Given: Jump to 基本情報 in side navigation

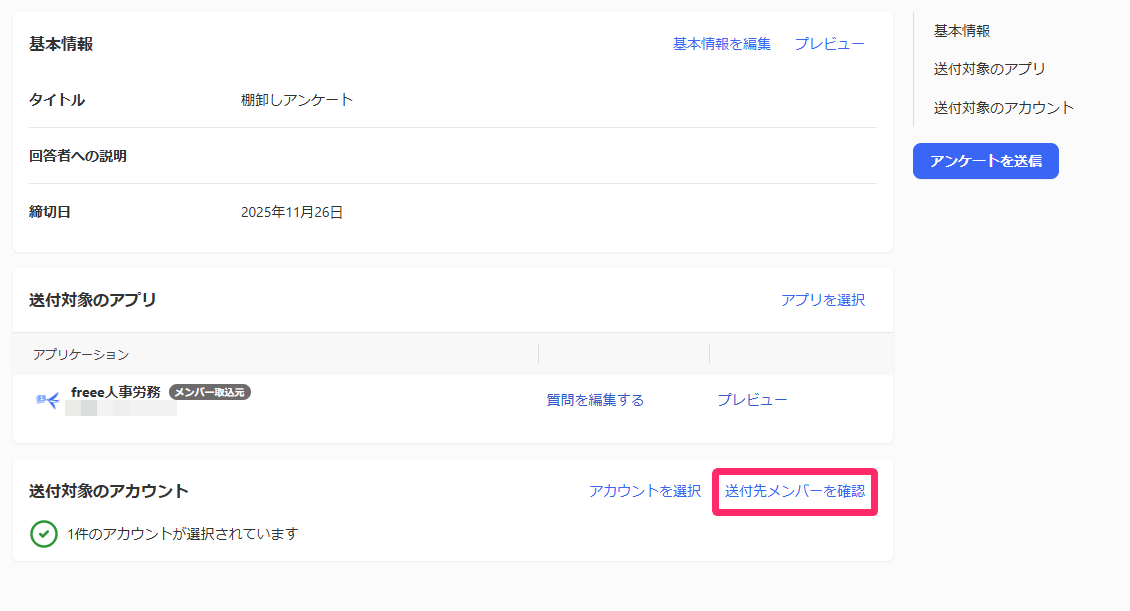Looking at the screenshot, I should (962, 31).
